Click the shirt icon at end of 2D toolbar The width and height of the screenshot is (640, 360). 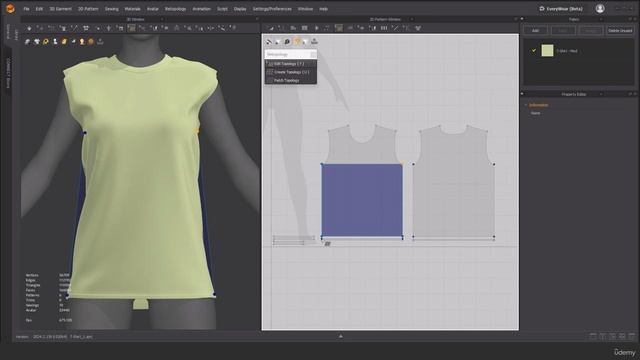[418, 28]
